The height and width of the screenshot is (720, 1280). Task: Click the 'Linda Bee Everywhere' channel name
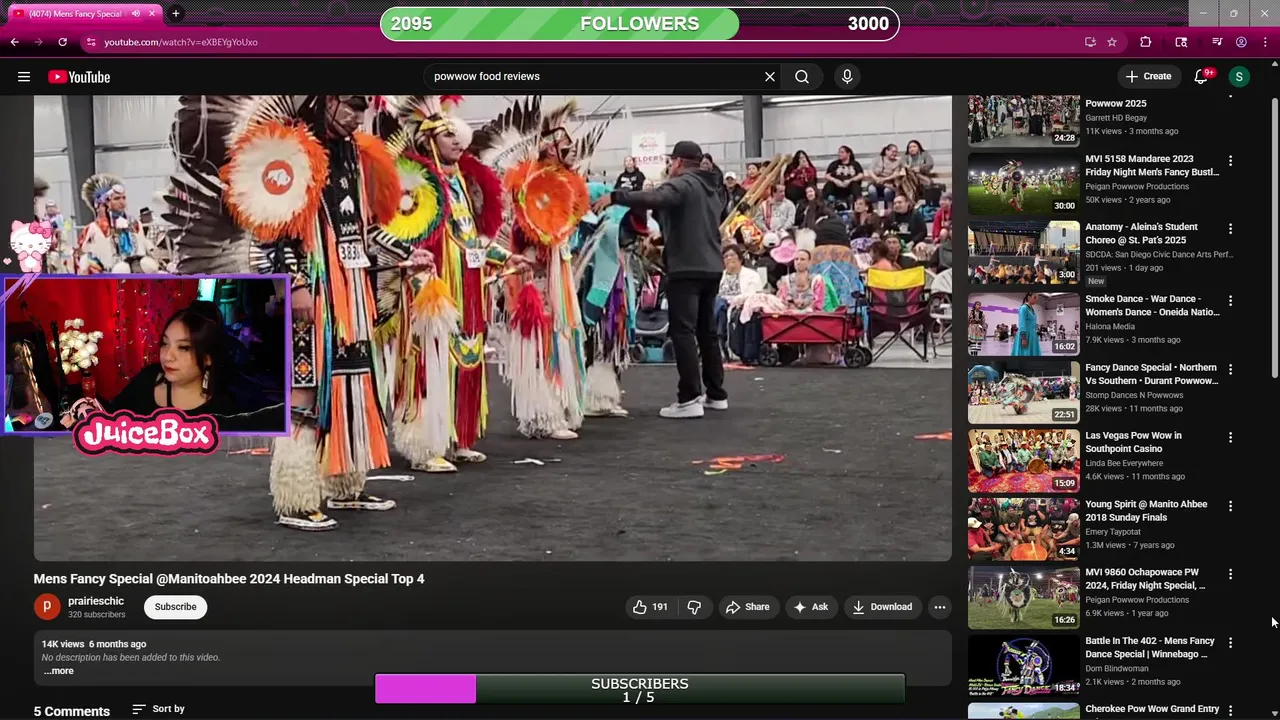coord(1124,463)
